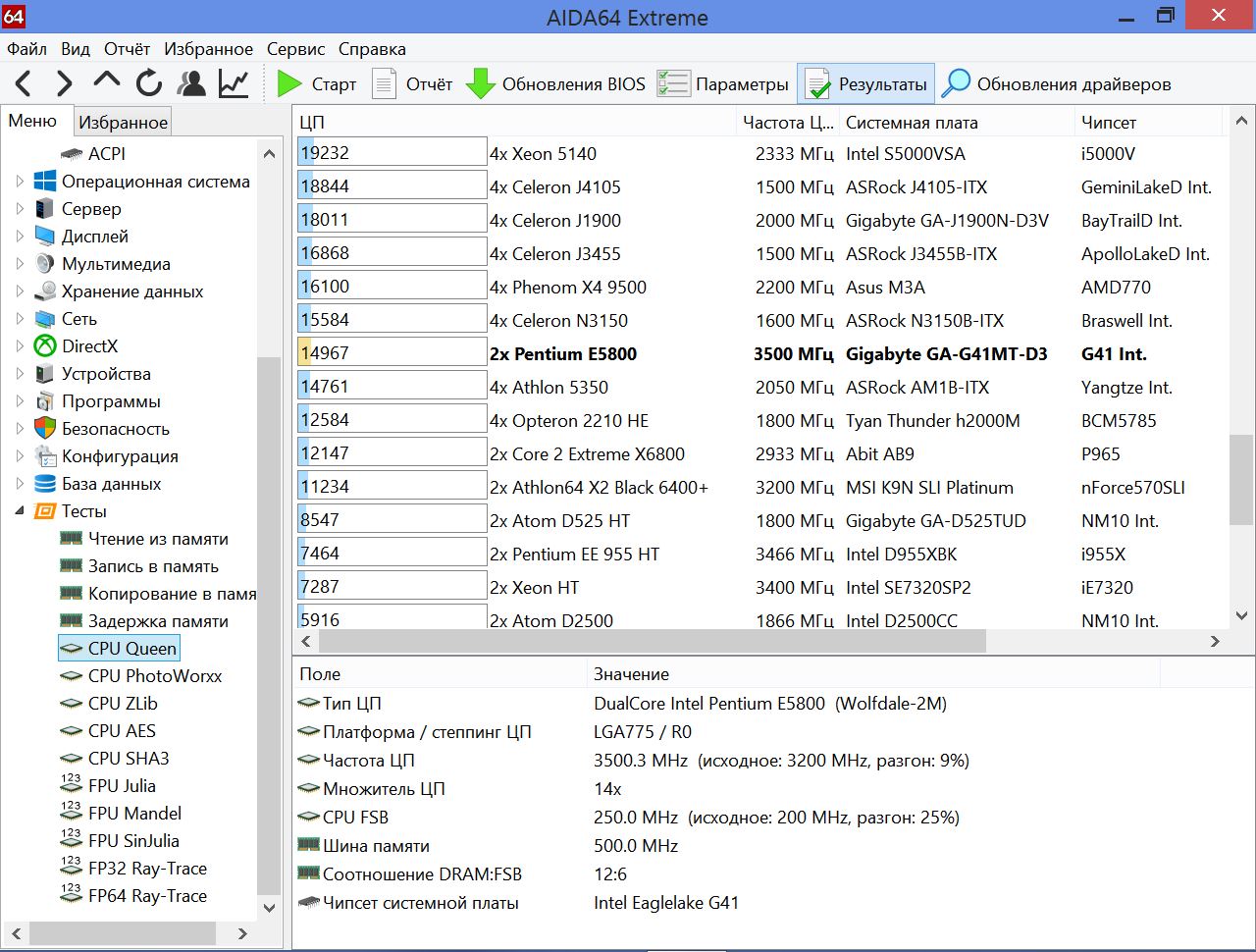Go up one level with Up arrow

pos(106,82)
